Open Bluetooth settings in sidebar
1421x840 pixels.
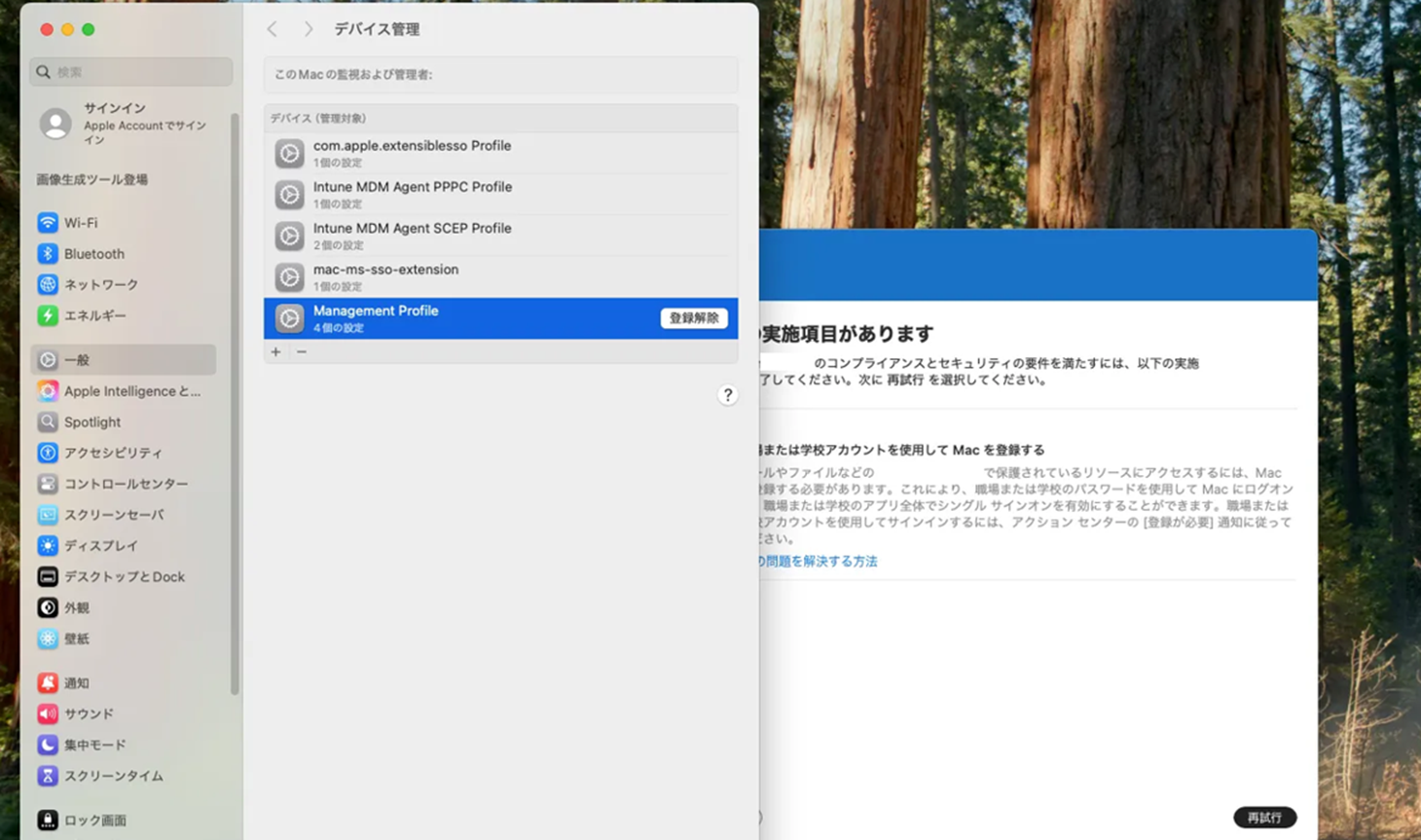point(123,254)
